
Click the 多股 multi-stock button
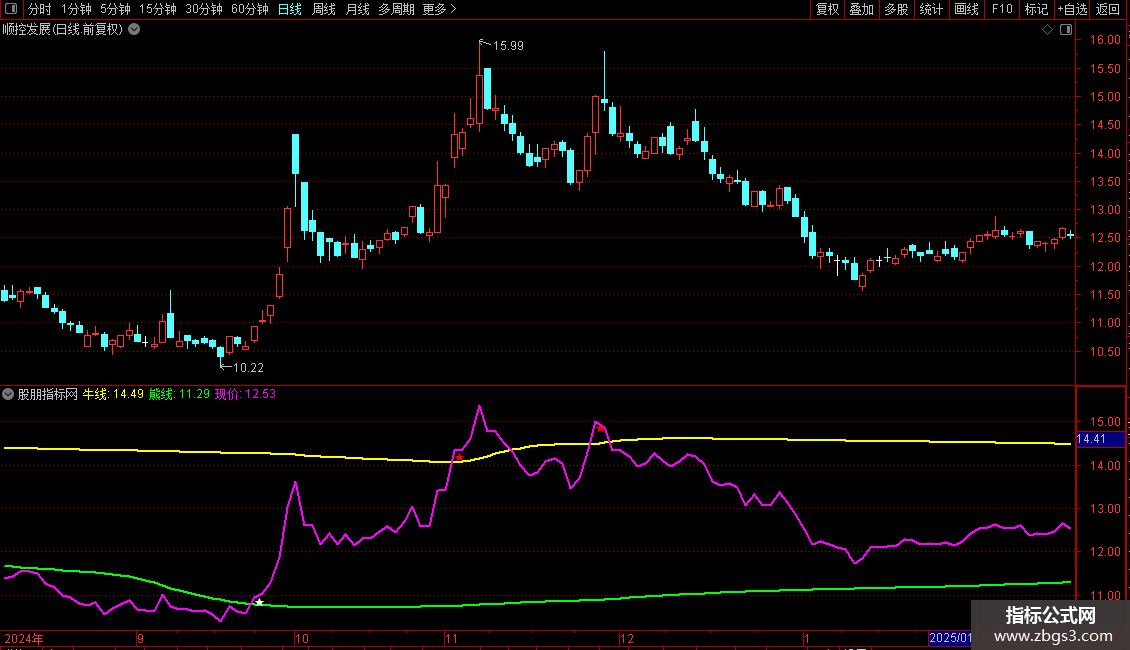point(897,9)
